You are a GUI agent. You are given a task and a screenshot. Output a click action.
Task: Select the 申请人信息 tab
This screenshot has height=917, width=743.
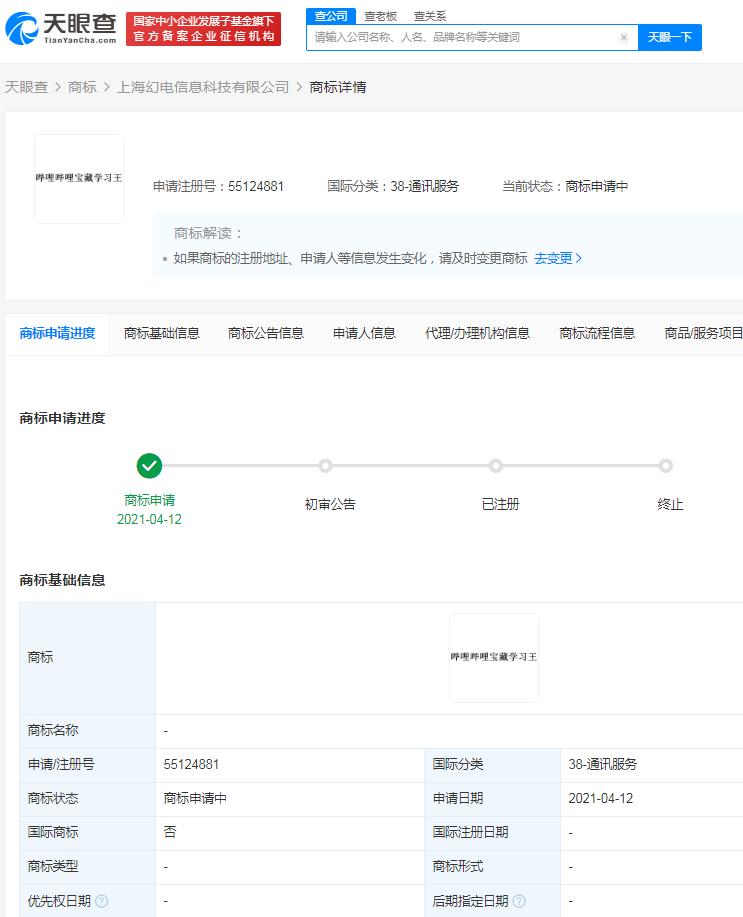[x=364, y=333]
